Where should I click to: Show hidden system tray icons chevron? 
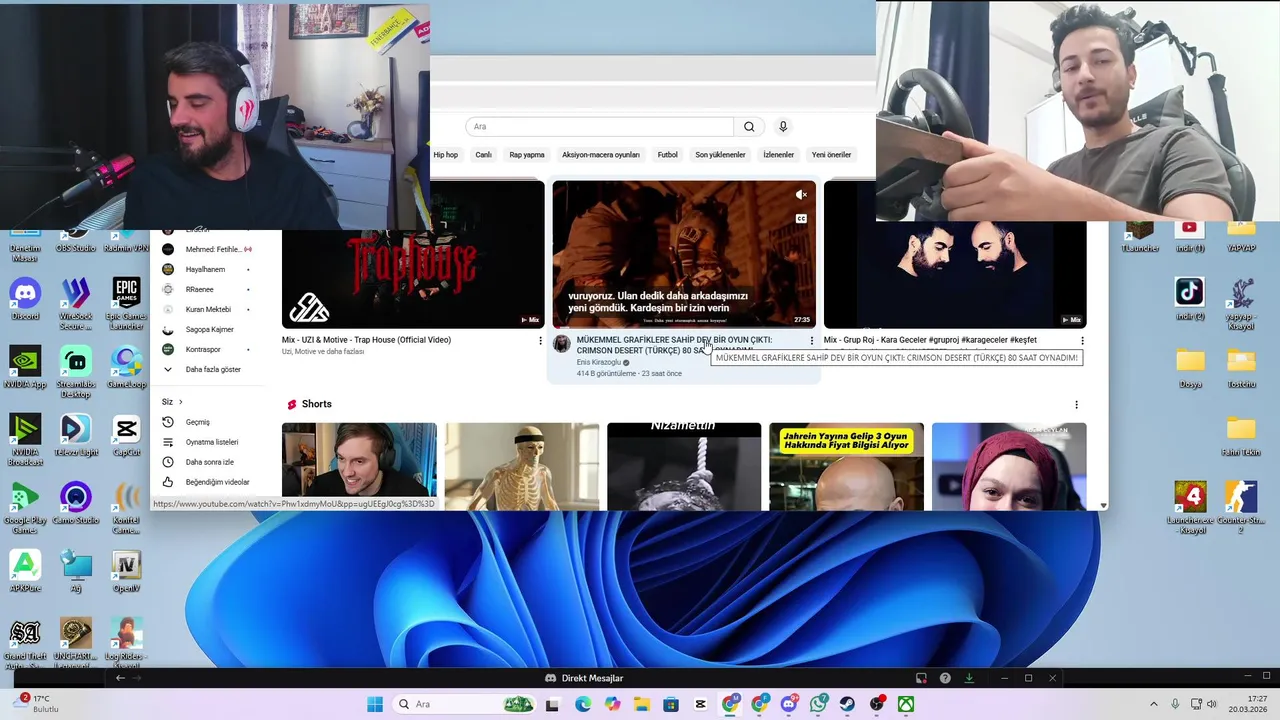click(1153, 704)
